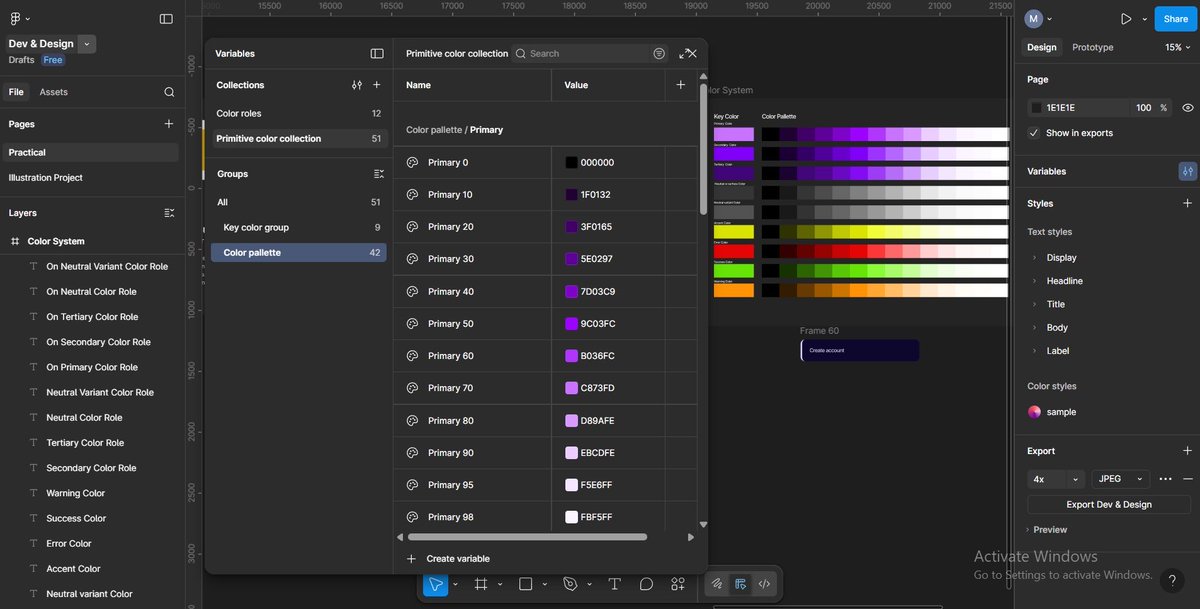Switch to Design mode icon in toolbar
The height and width of the screenshot is (609, 1200).
click(741, 584)
